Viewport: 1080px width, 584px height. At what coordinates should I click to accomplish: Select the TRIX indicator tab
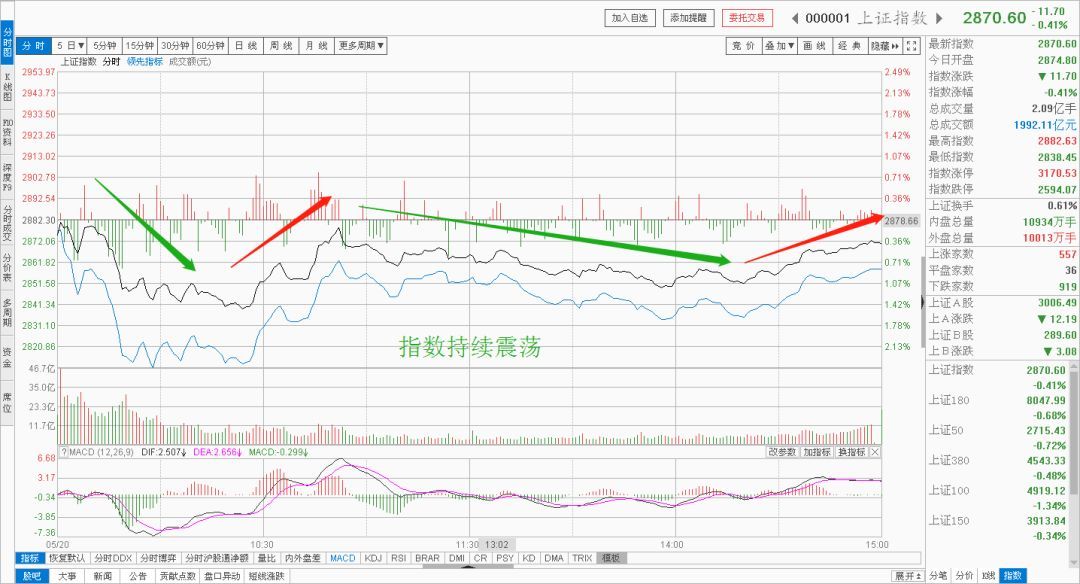pyautogui.click(x=582, y=558)
